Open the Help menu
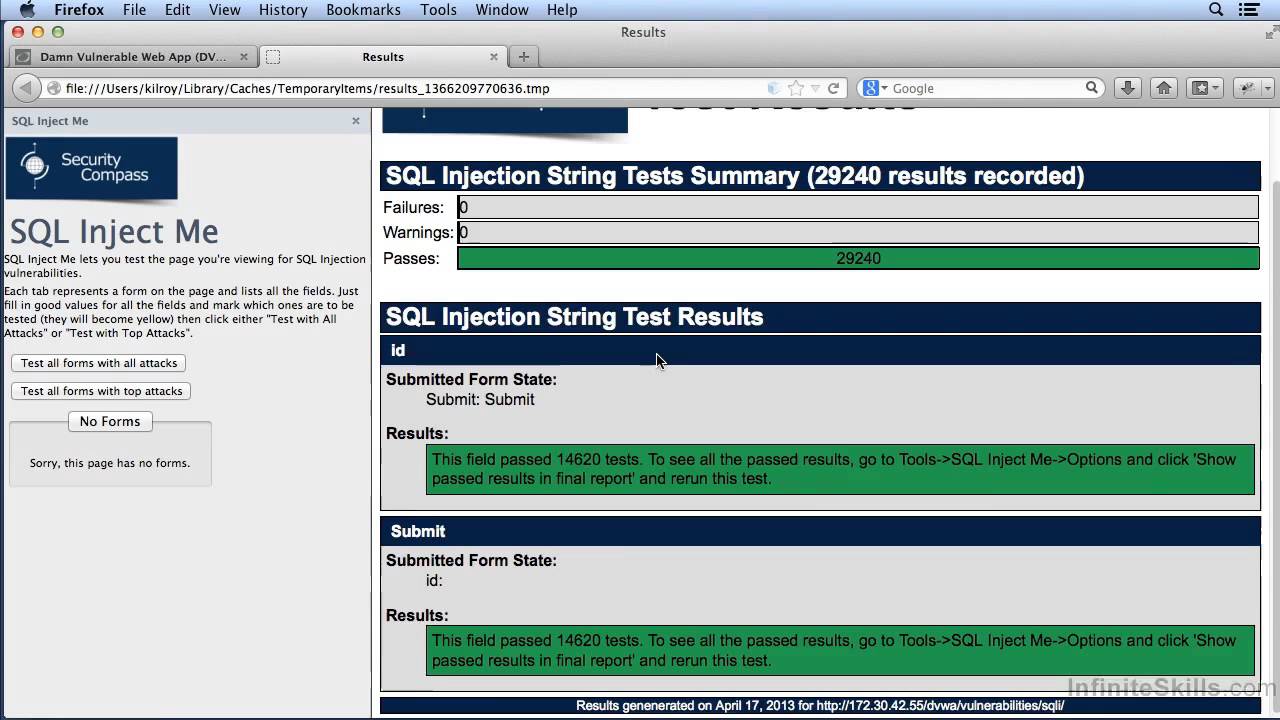The height and width of the screenshot is (720, 1280). coord(562,10)
